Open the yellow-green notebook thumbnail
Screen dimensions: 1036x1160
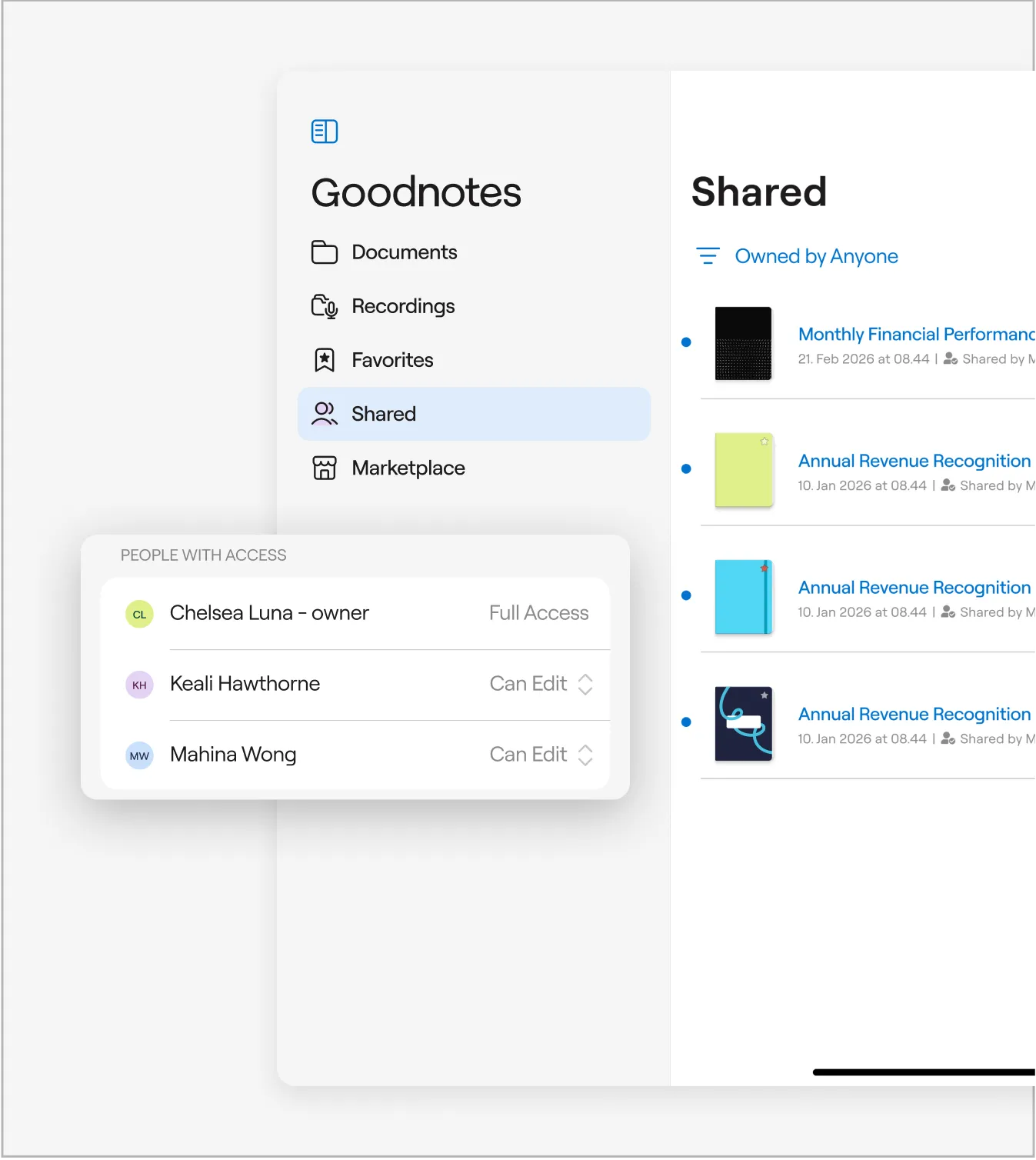(743, 469)
